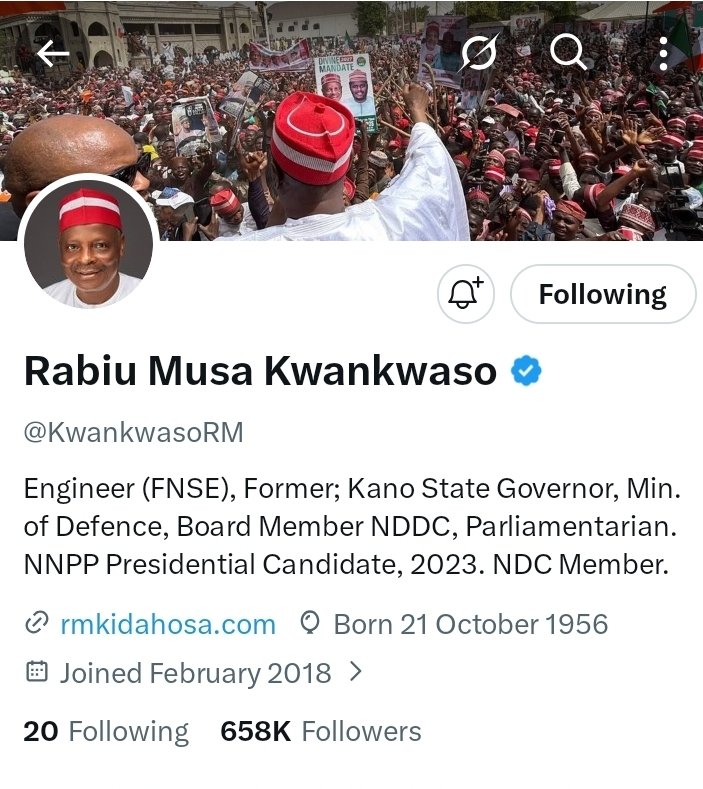View the 658K Followers list
The image size is (703, 789).
[321, 731]
